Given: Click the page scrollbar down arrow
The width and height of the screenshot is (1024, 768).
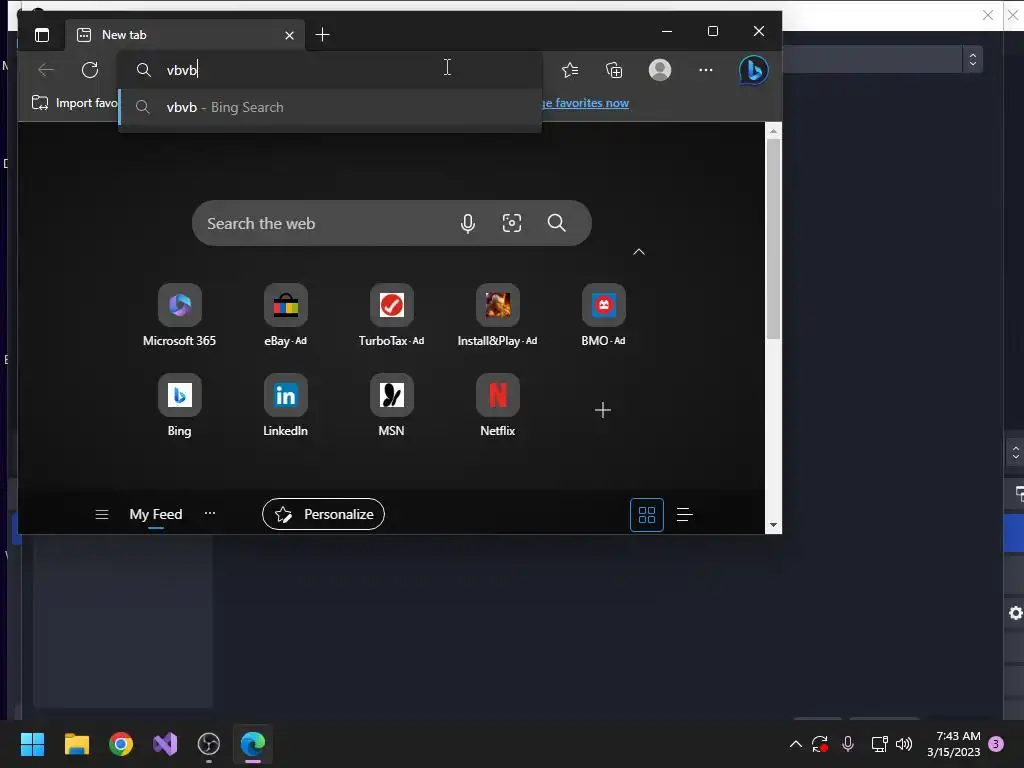Looking at the screenshot, I should 773,525.
